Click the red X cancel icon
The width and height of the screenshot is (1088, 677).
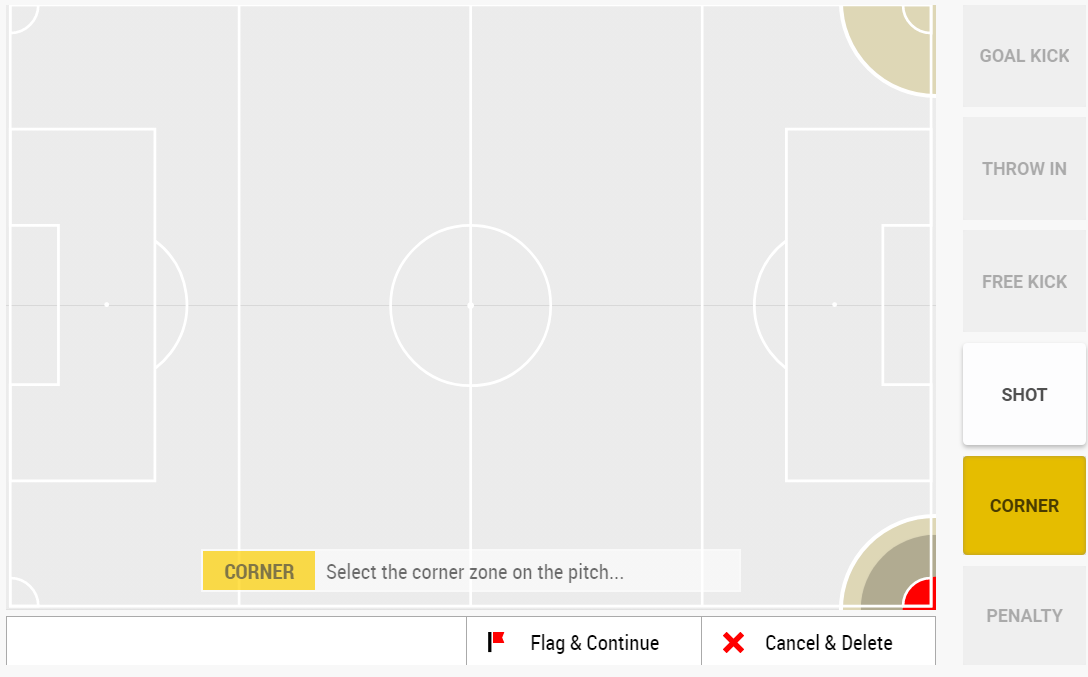pyautogui.click(x=733, y=642)
